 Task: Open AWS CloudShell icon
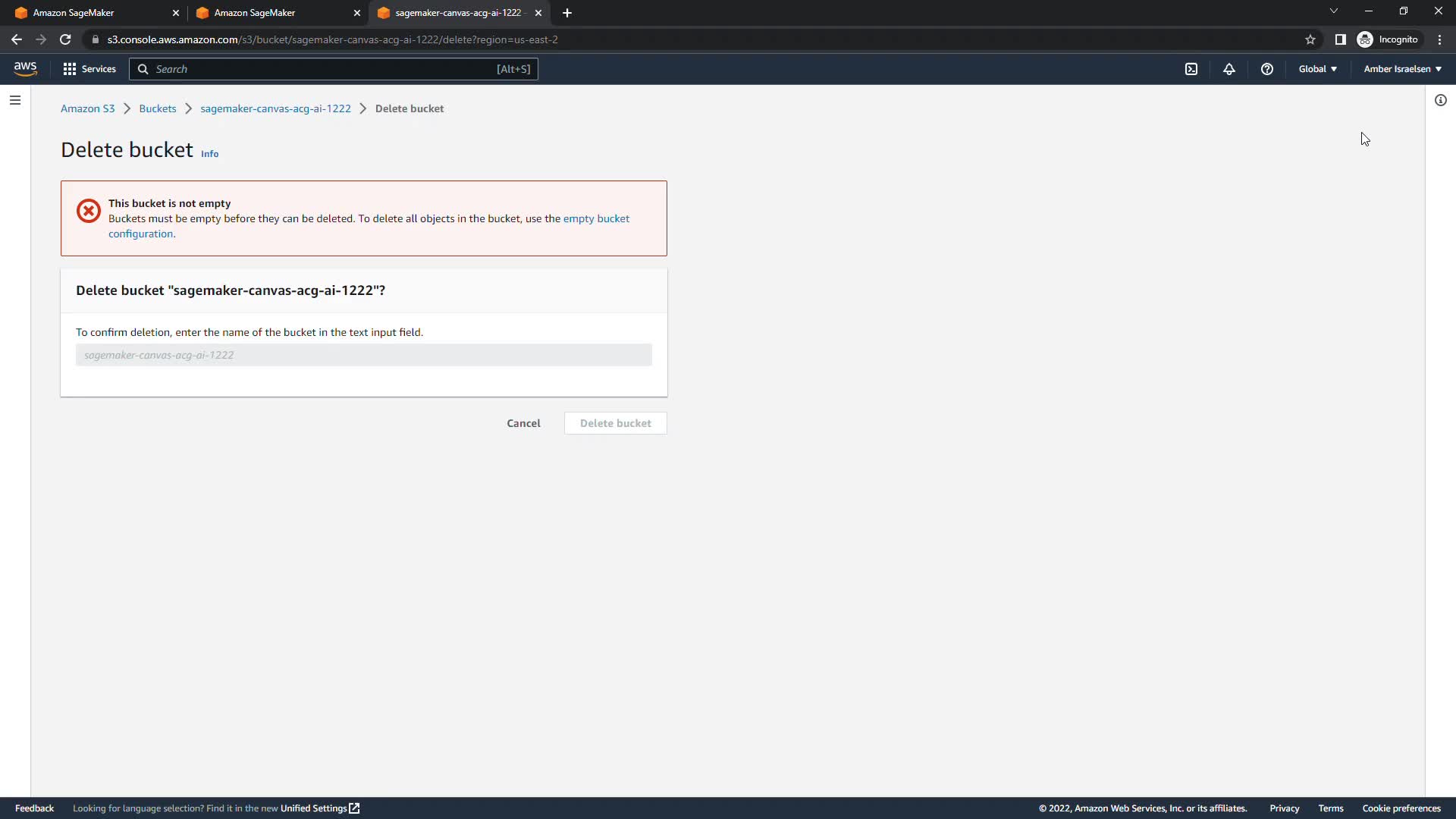pos(1191,69)
